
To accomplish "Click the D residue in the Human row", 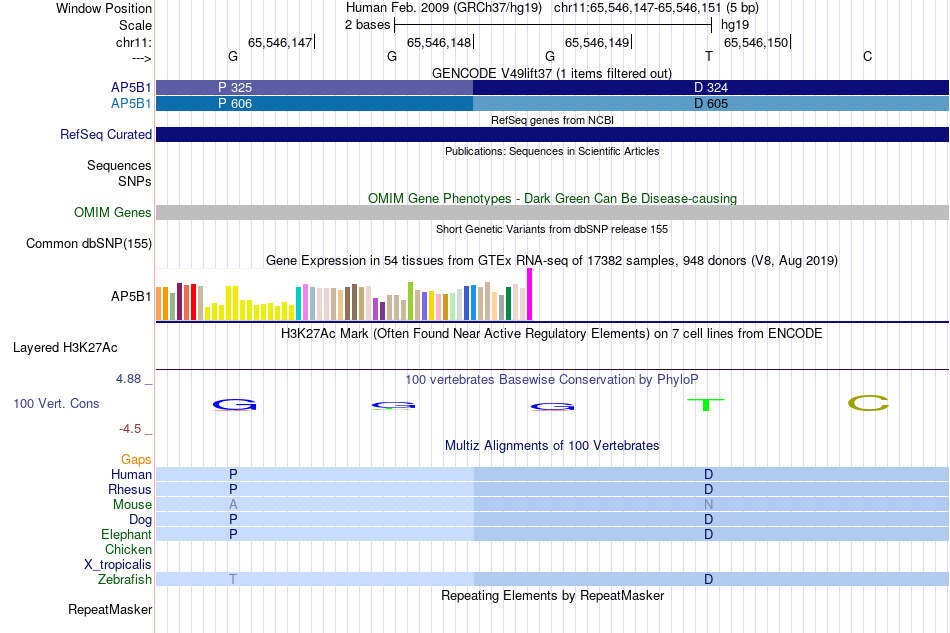I will 708,474.
